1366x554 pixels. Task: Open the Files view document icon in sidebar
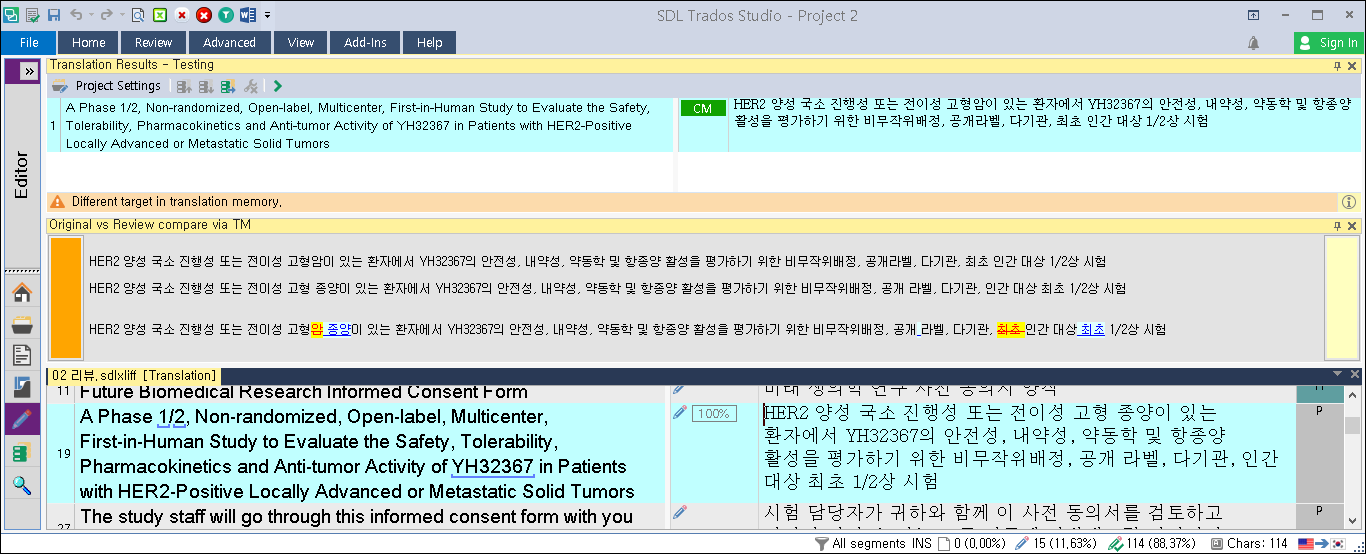[22, 355]
